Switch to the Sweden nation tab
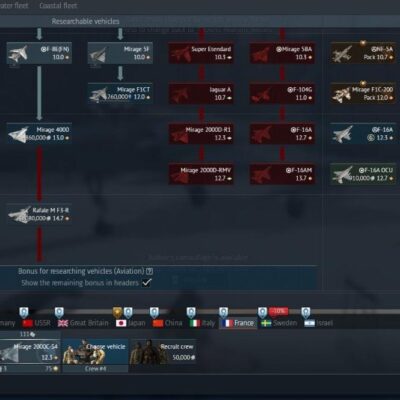Viewport: 400px width, 400px height. 279,323
